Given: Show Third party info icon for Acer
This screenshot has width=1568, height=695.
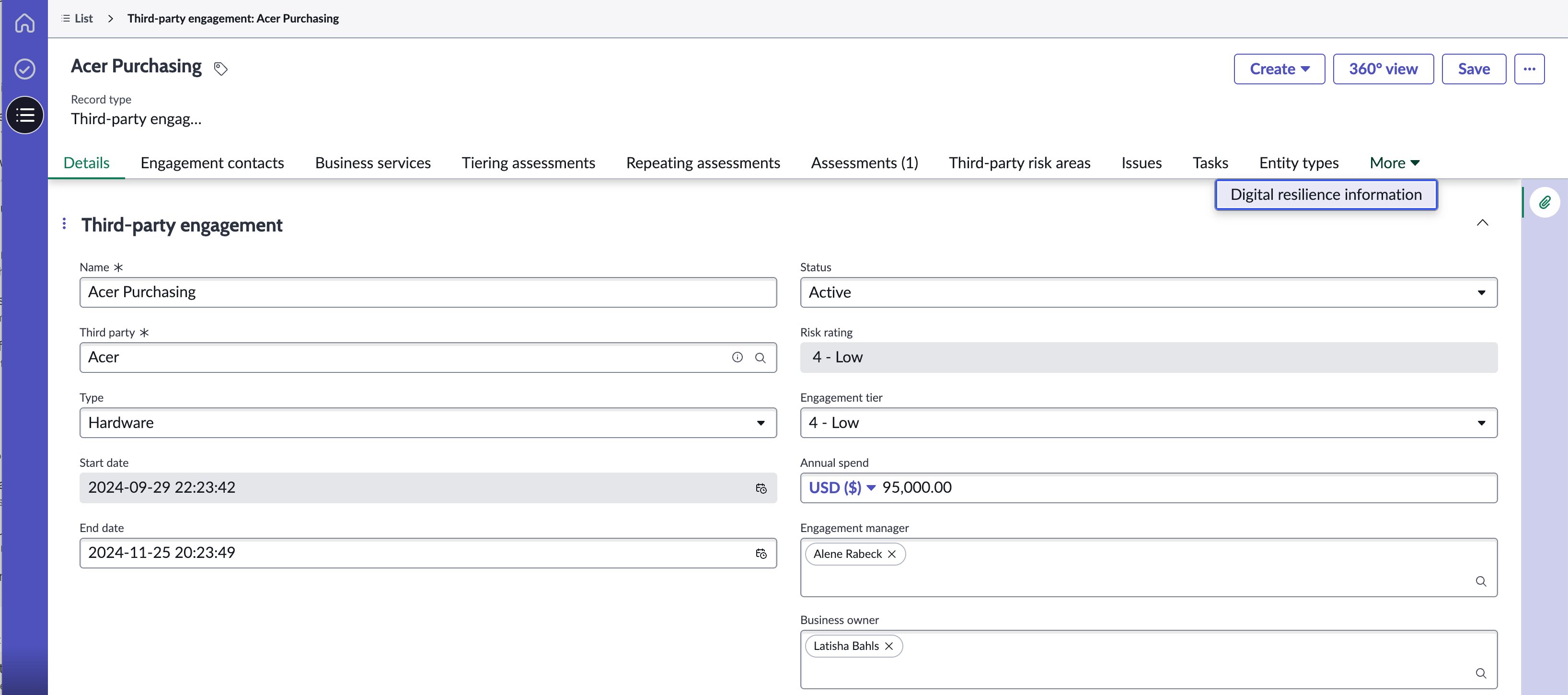Looking at the screenshot, I should click(x=737, y=357).
